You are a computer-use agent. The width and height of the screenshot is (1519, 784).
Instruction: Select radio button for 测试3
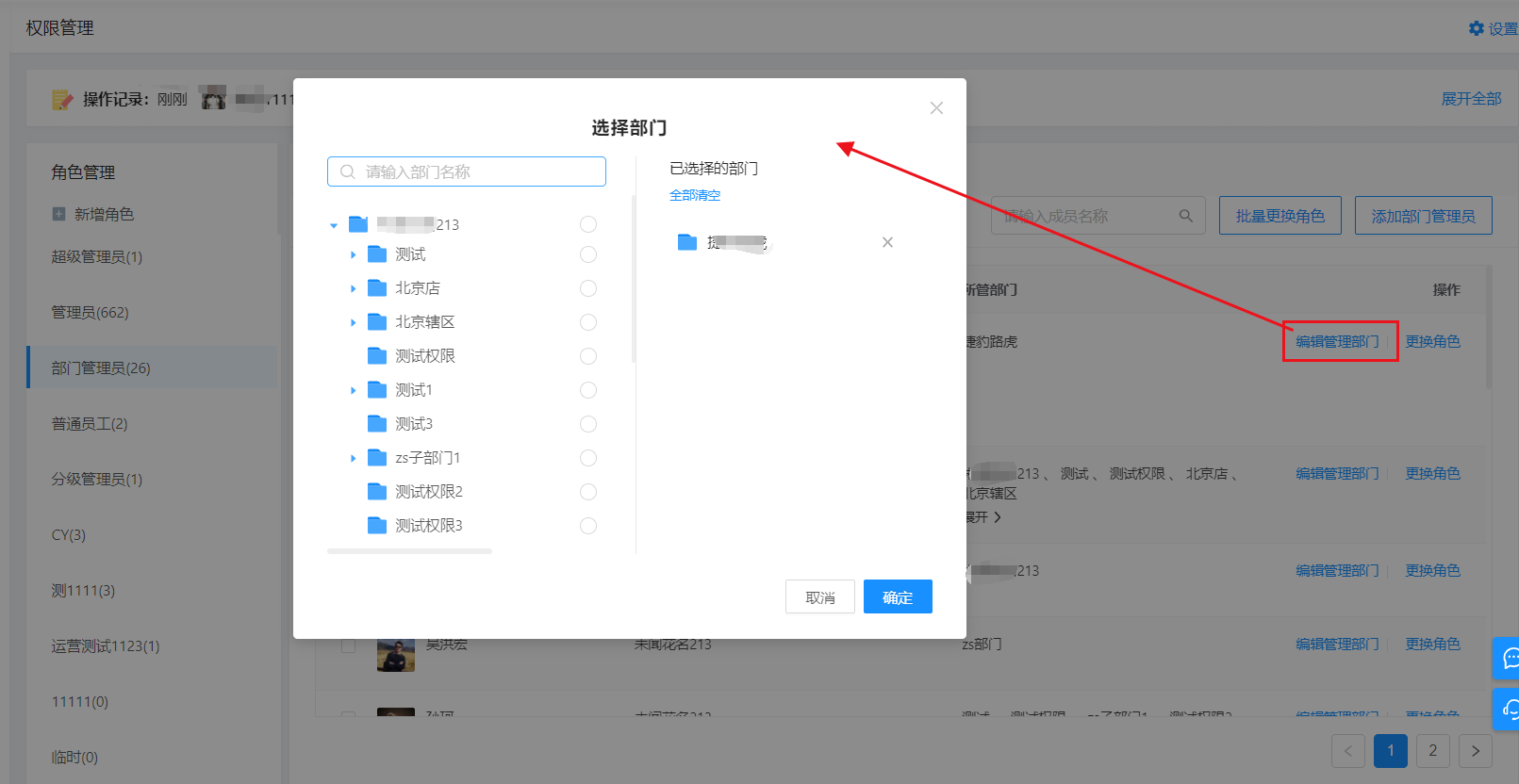588,424
